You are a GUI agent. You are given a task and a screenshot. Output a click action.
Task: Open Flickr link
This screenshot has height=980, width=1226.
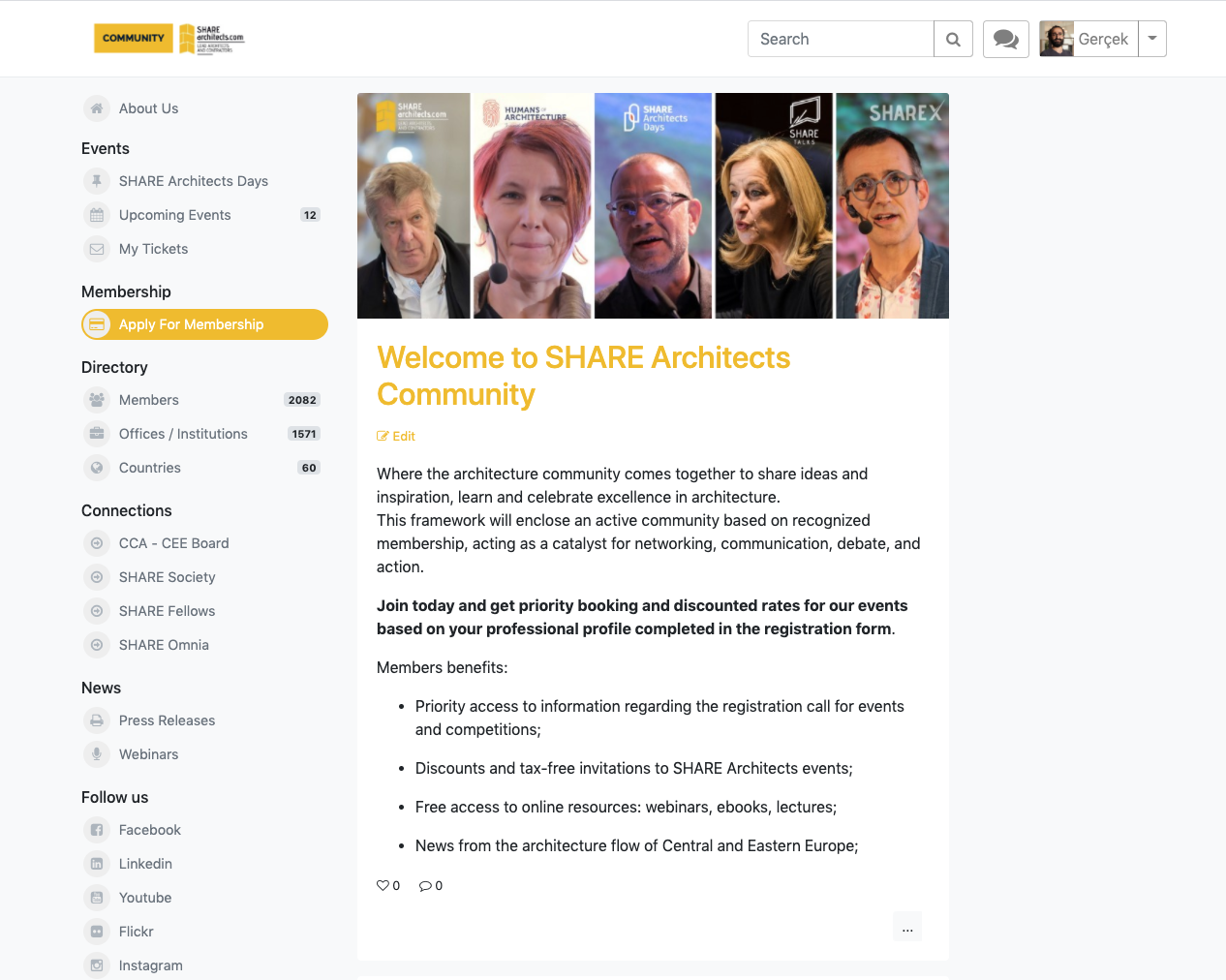[136, 932]
